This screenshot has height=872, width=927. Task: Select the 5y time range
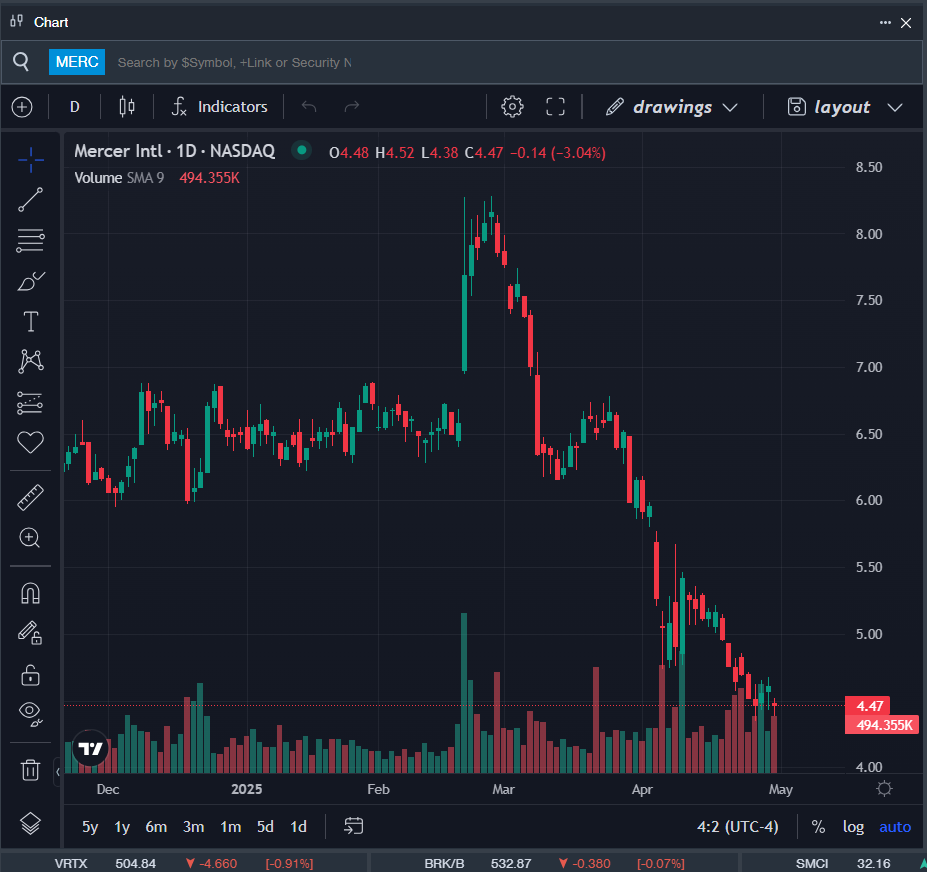pyautogui.click(x=90, y=826)
